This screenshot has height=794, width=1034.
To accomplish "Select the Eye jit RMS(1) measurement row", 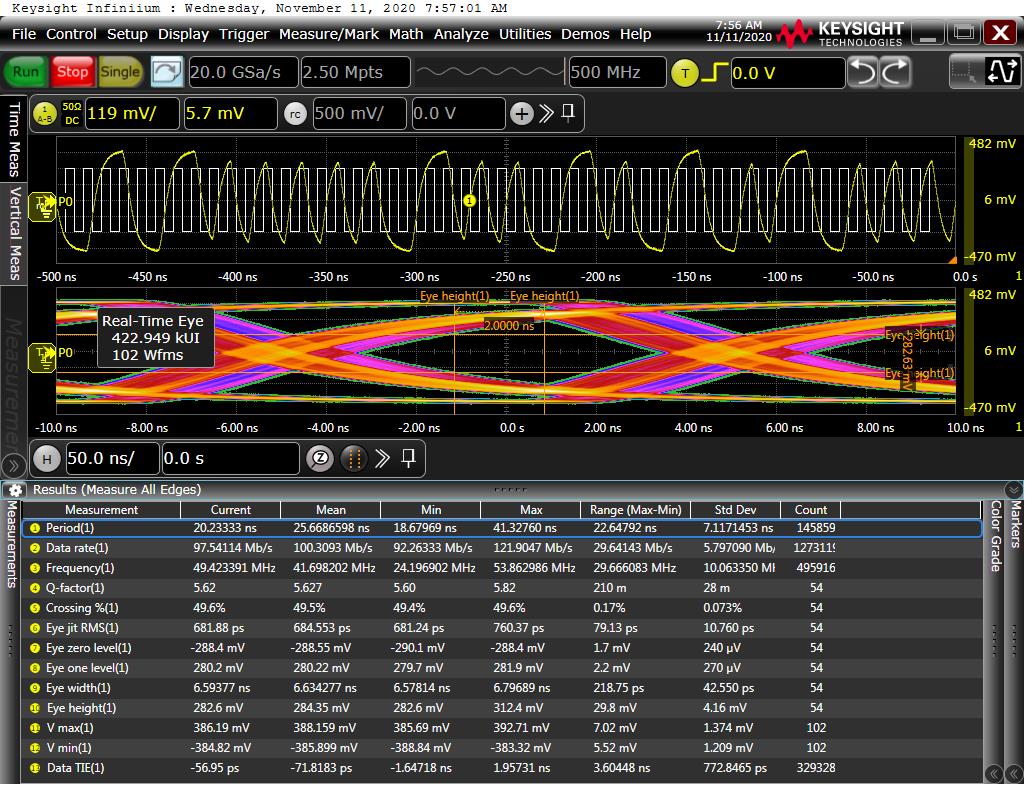I will (502, 628).
